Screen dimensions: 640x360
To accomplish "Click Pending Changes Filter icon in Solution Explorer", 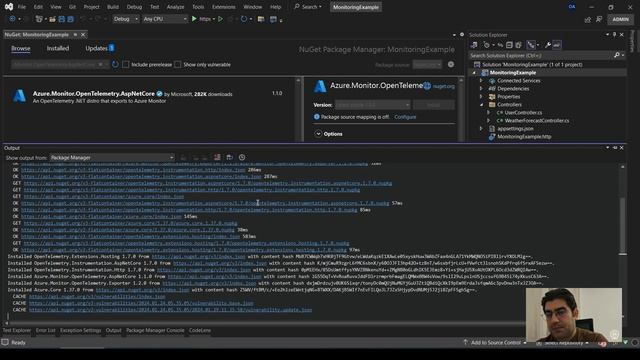I will click(487, 45).
